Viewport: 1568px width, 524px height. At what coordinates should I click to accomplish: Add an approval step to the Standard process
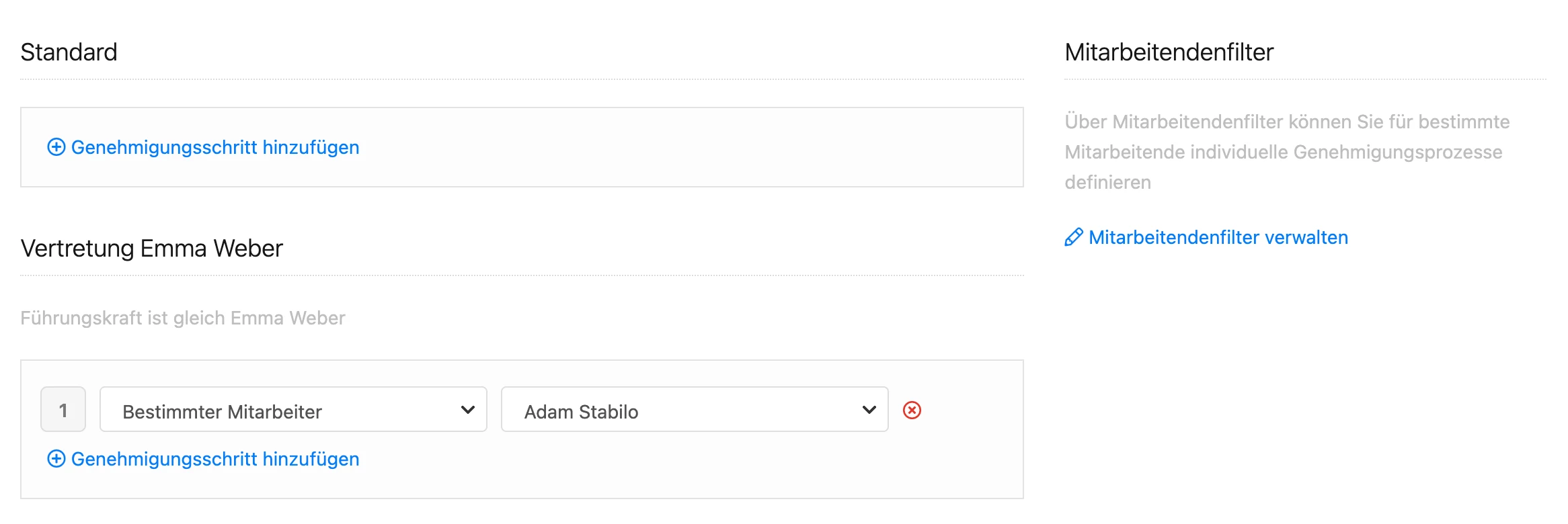215,147
